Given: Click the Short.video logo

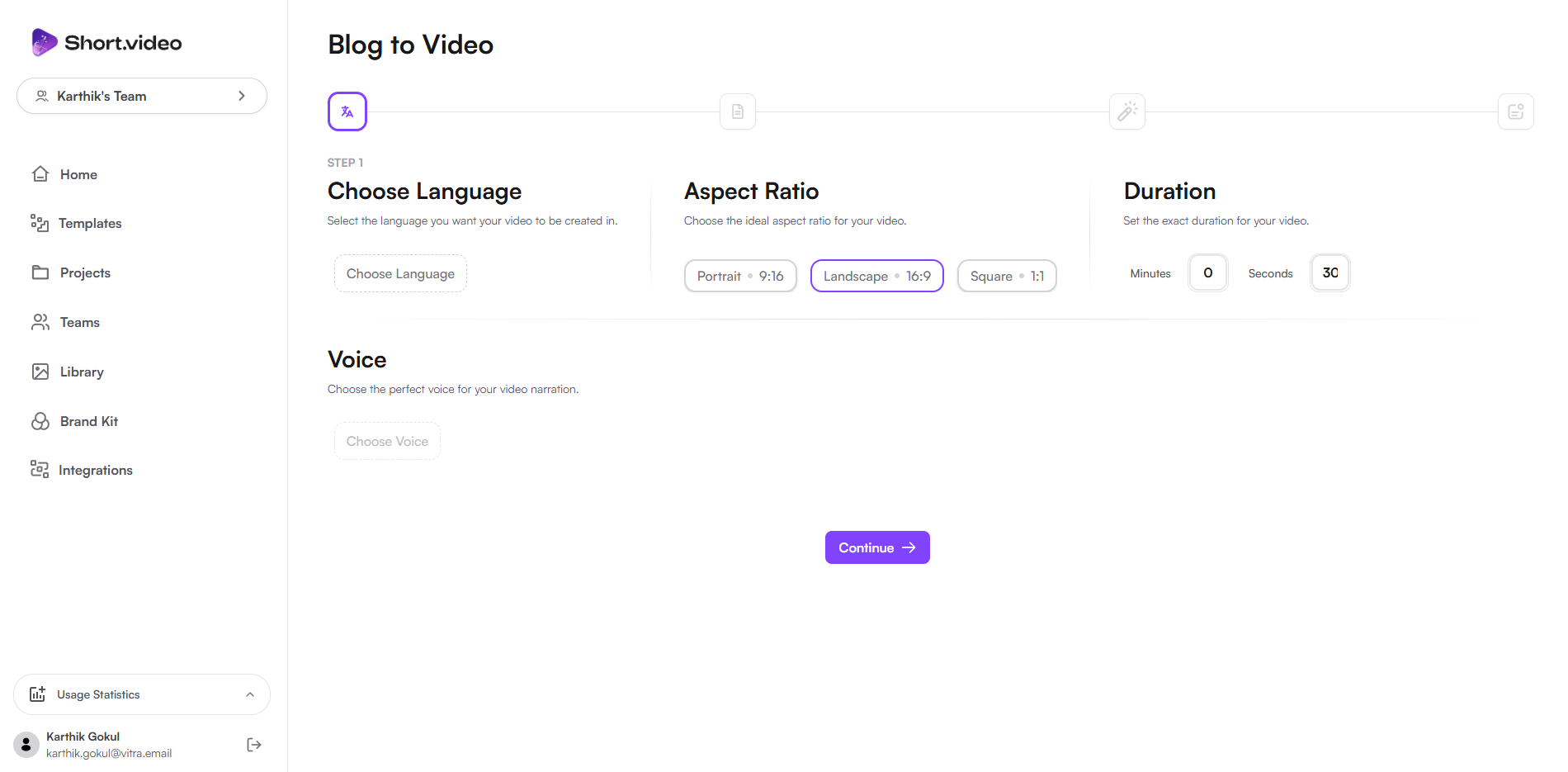Looking at the screenshot, I should point(106,42).
